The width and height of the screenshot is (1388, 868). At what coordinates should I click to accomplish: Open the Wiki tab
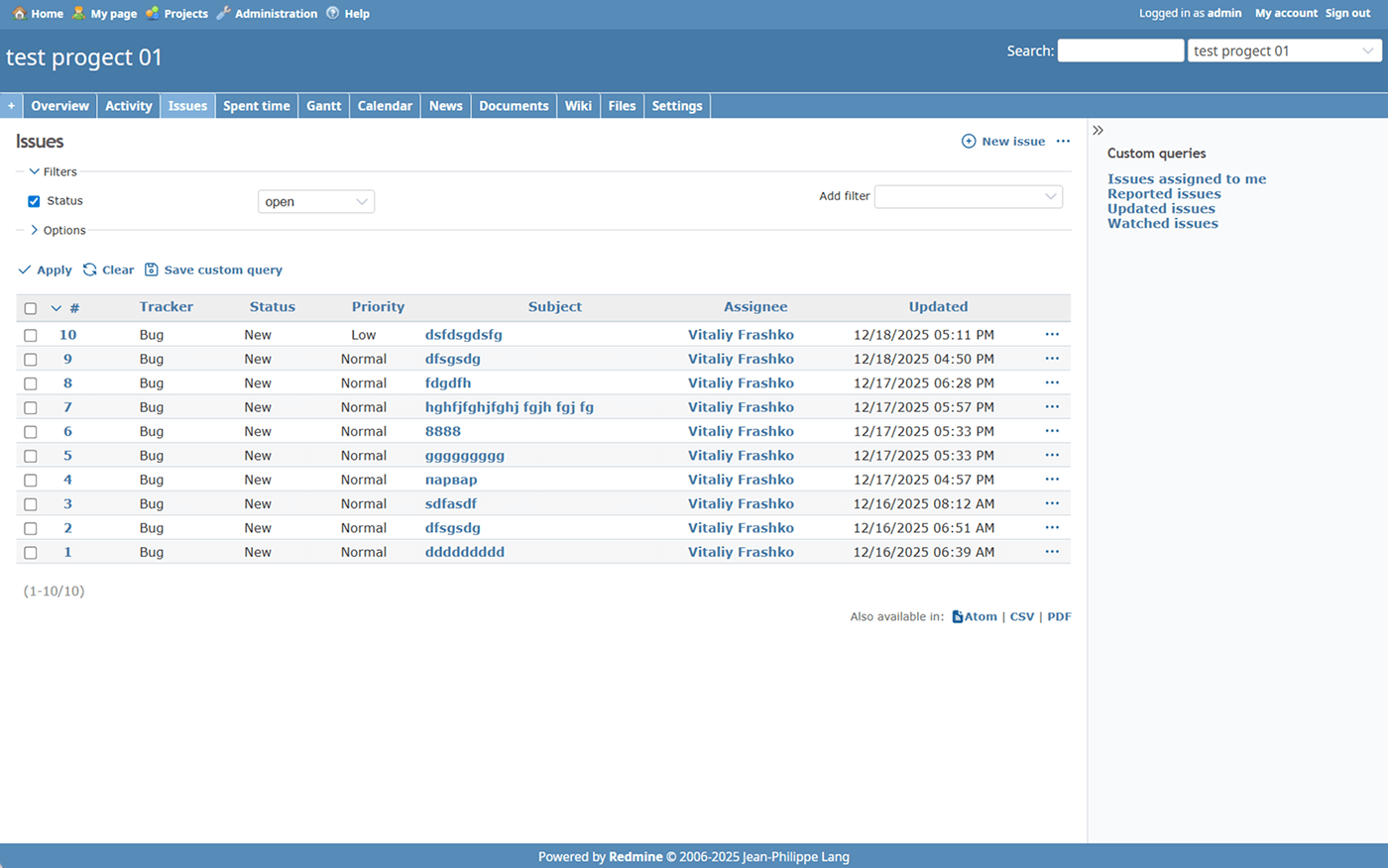point(578,106)
